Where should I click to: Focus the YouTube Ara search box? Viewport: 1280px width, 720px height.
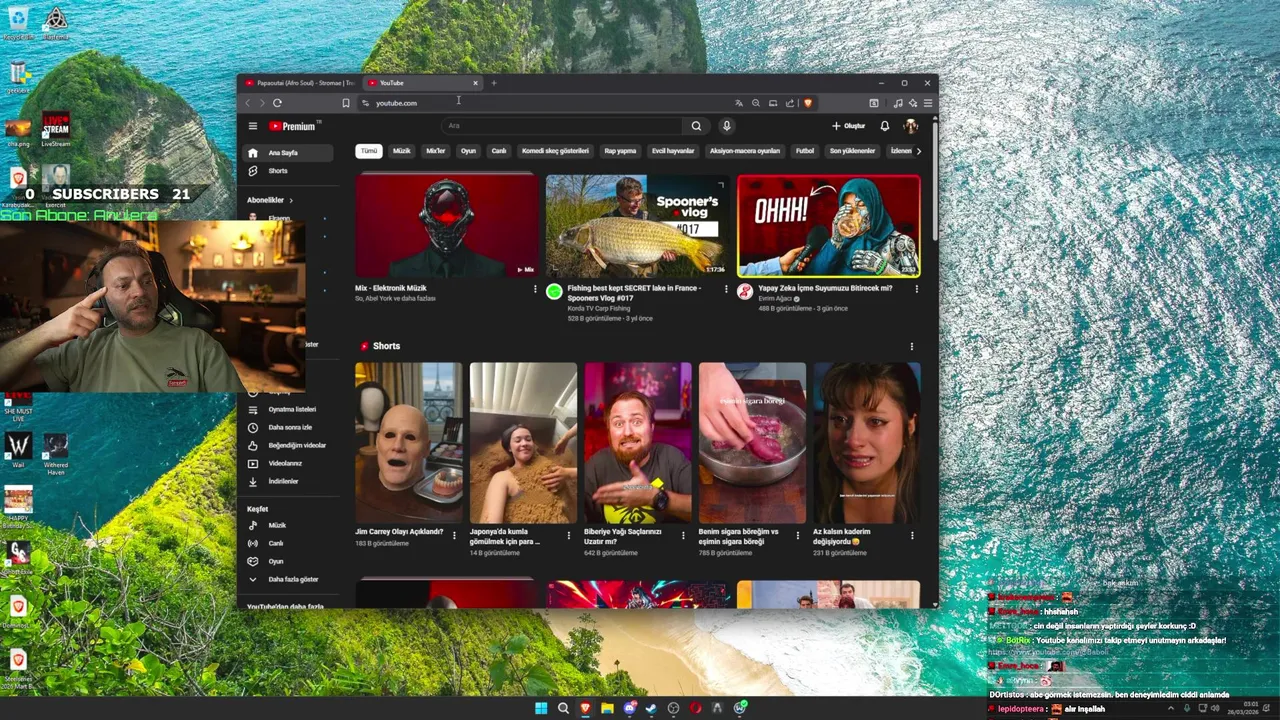(563, 126)
